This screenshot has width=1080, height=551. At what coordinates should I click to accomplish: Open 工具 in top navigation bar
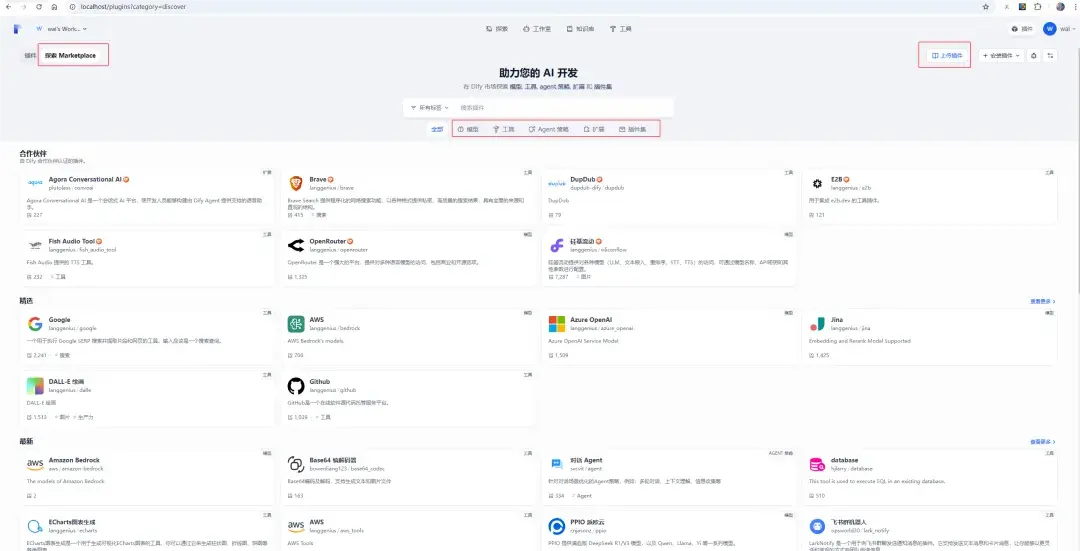click(621, 29)
